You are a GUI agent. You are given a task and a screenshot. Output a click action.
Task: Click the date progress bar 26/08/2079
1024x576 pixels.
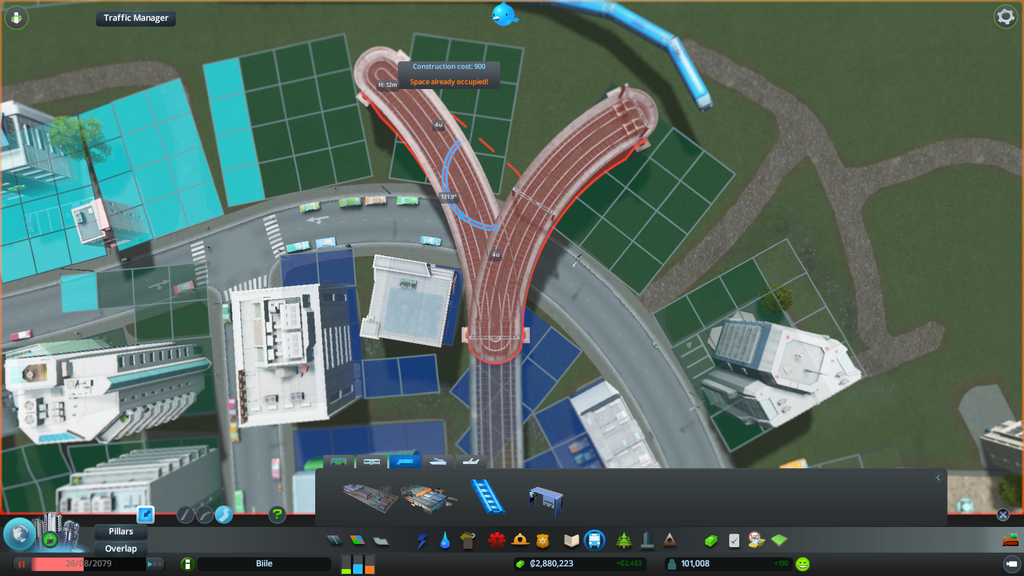88,564
